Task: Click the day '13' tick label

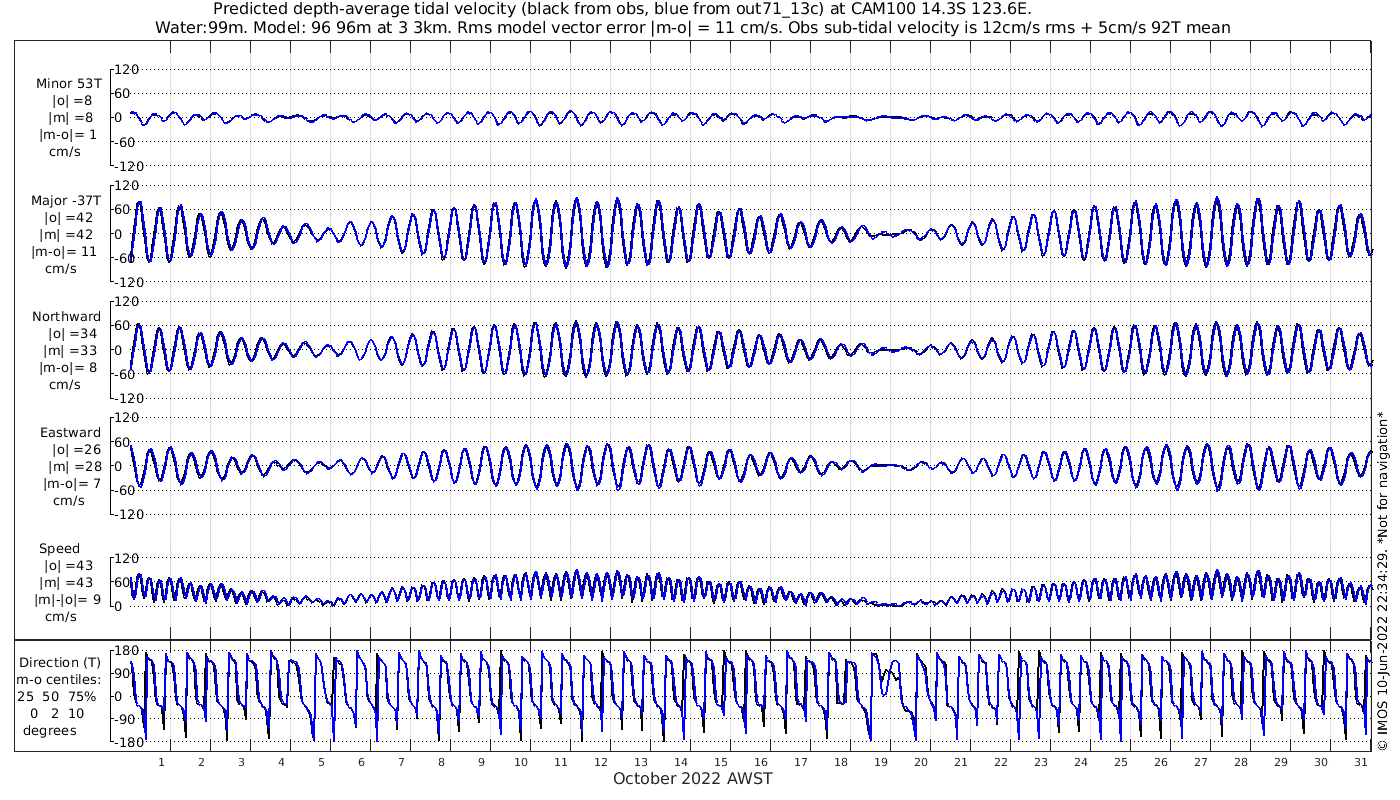Action: tap(641, 762)
